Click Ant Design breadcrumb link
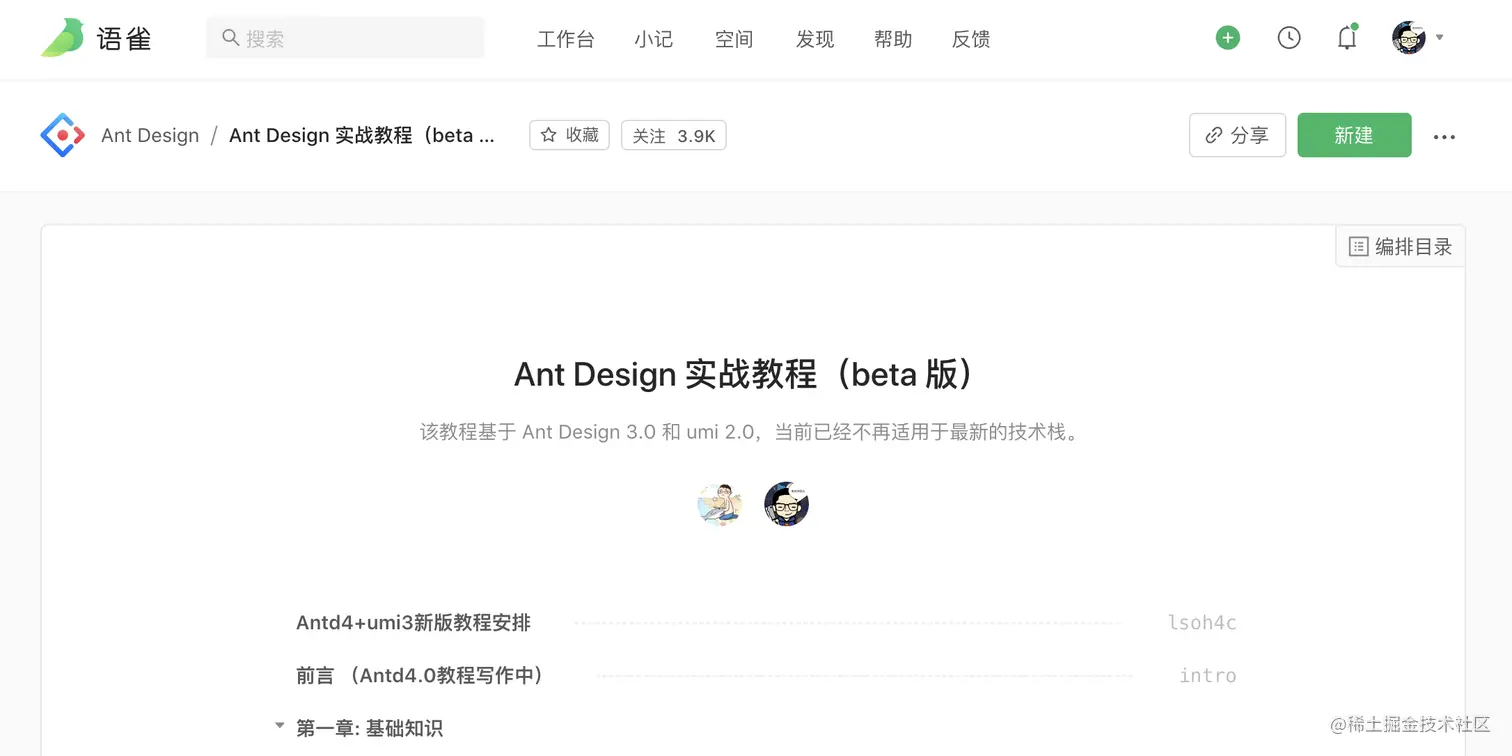1512x756 pixels. coord(150,135)
